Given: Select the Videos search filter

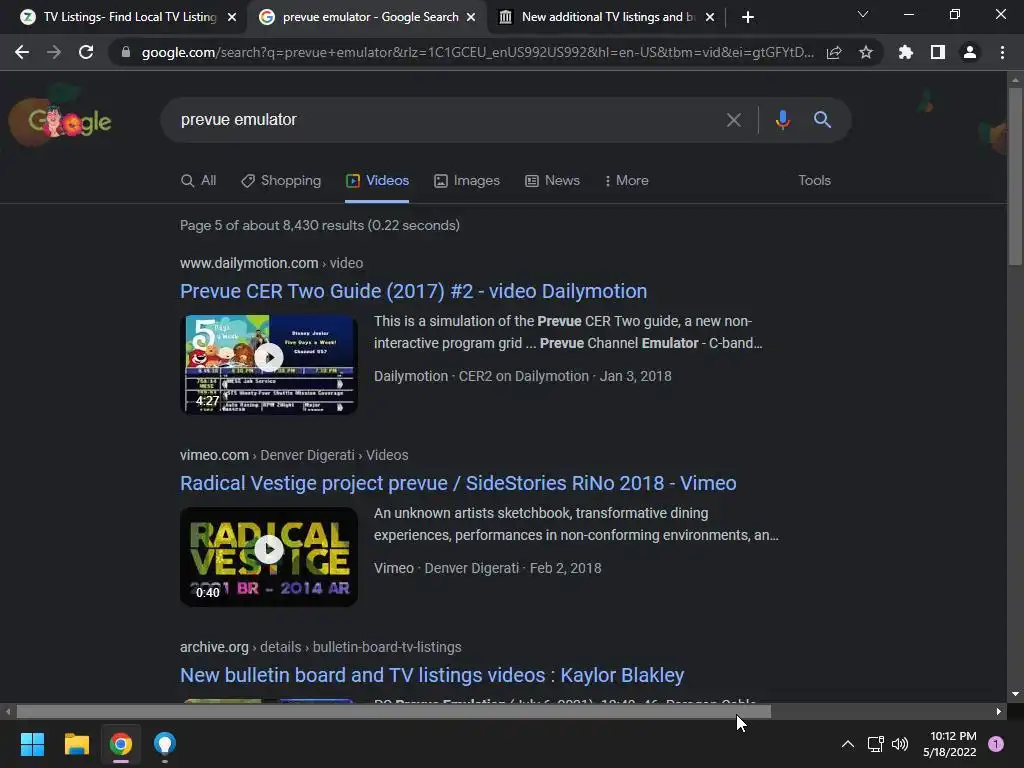Looking at the screenshot, I should (377, 180).
